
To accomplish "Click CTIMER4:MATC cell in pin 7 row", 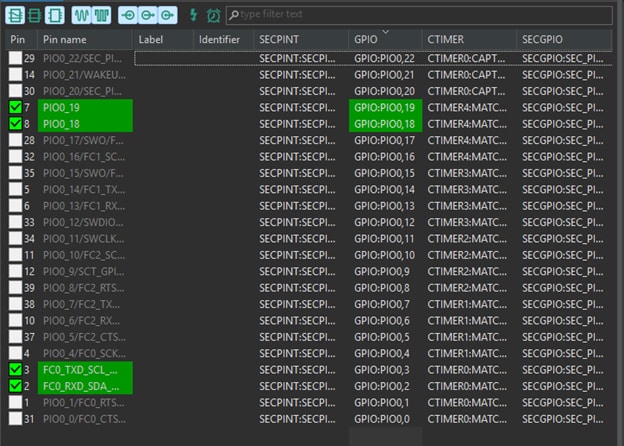I will pos(469,107).
